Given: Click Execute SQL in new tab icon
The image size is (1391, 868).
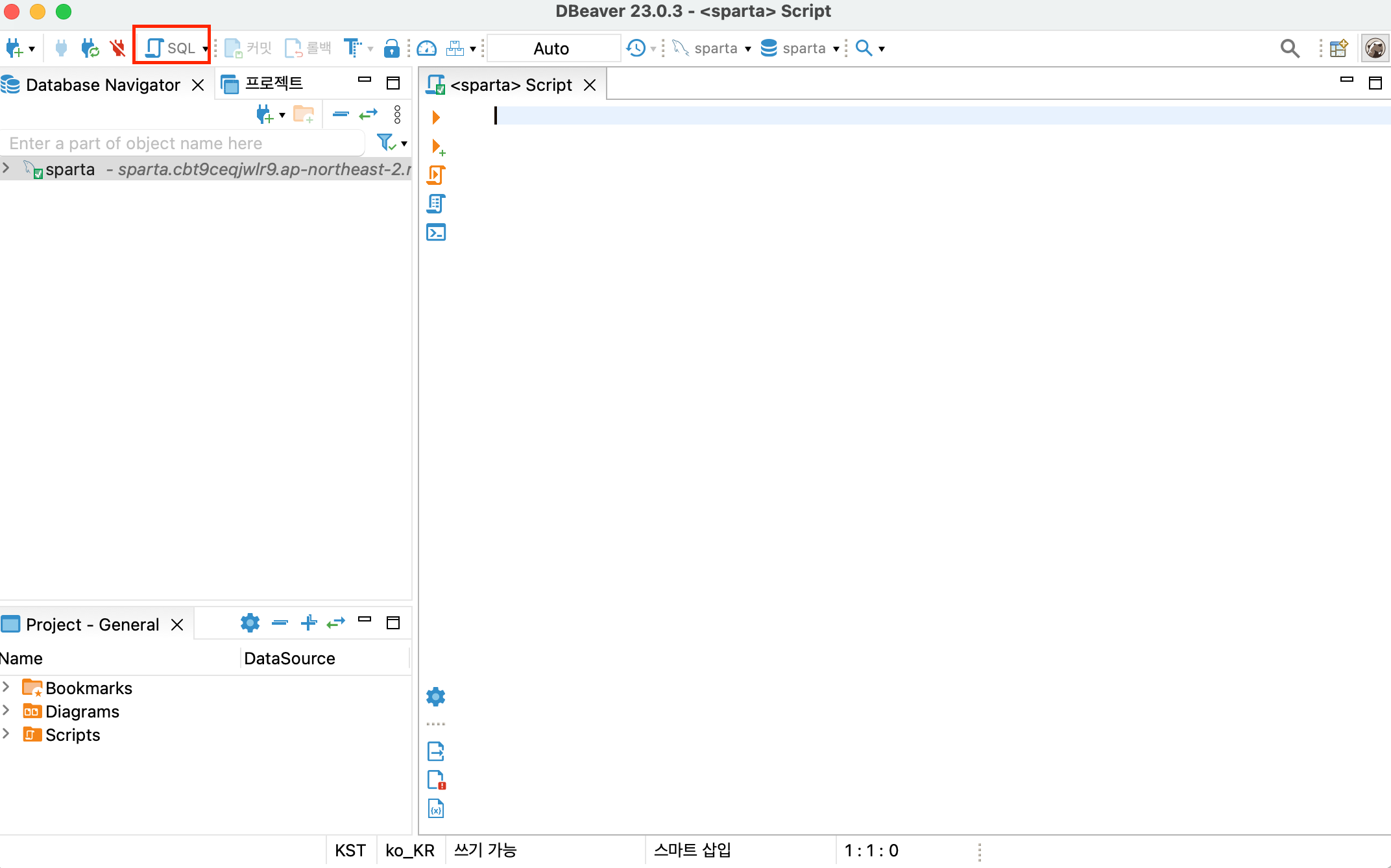Looking at the screenshot, I should click(x=438, y=147).
